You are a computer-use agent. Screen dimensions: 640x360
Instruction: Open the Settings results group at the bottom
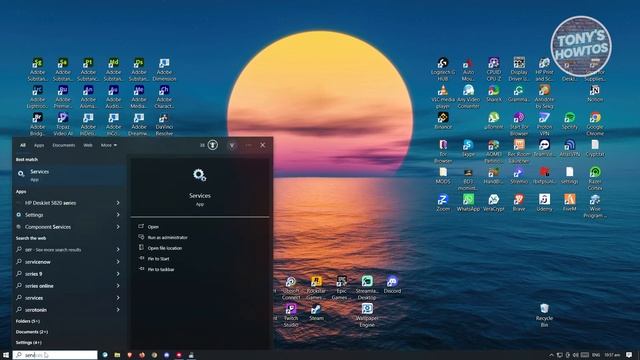point(29,342)
